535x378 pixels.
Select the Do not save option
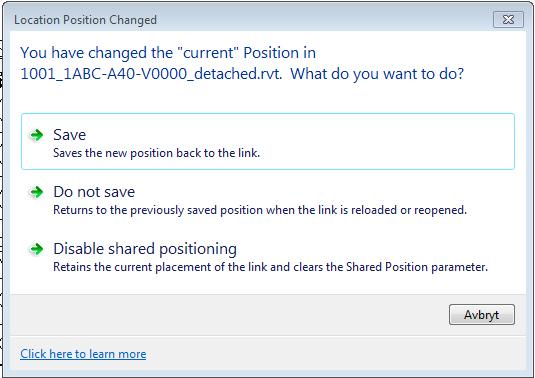tap(268, 199)
